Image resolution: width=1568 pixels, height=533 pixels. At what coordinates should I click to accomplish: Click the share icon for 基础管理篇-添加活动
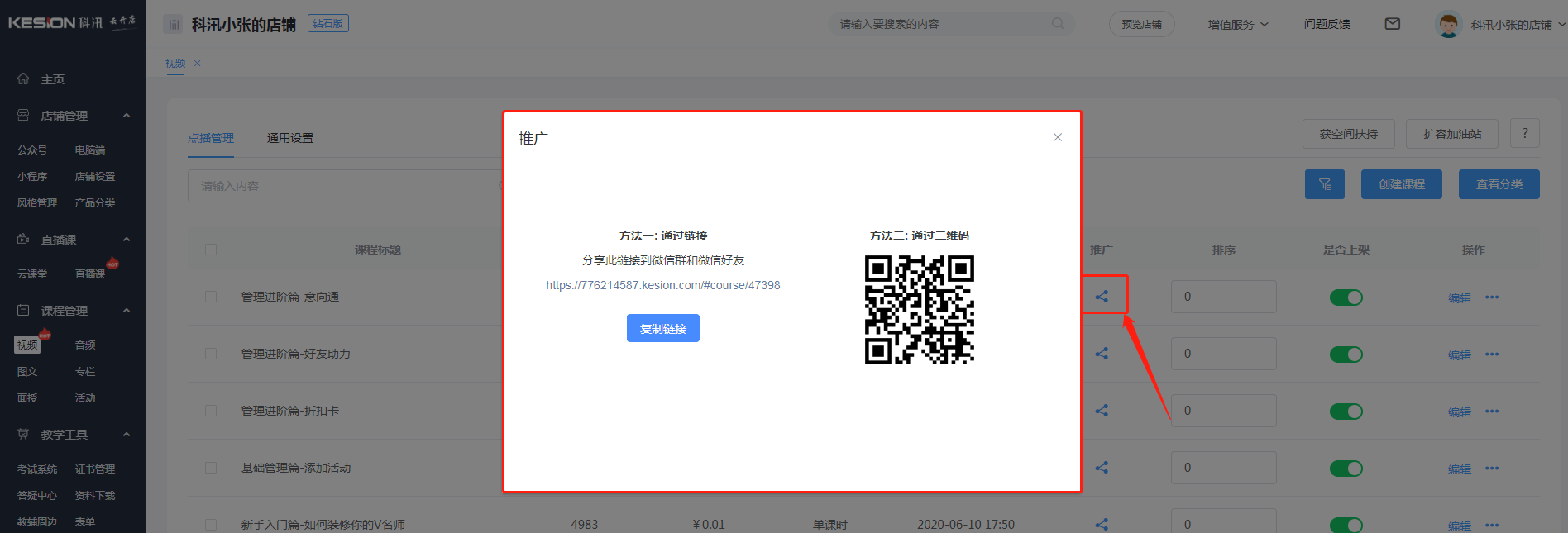click(1102, 468)
